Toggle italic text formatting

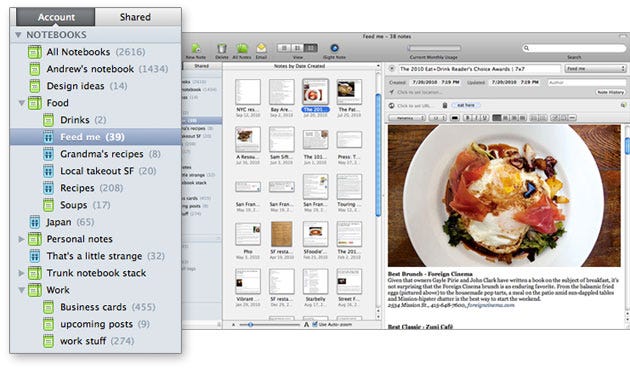pyautogui.click(x=476, y=118)
